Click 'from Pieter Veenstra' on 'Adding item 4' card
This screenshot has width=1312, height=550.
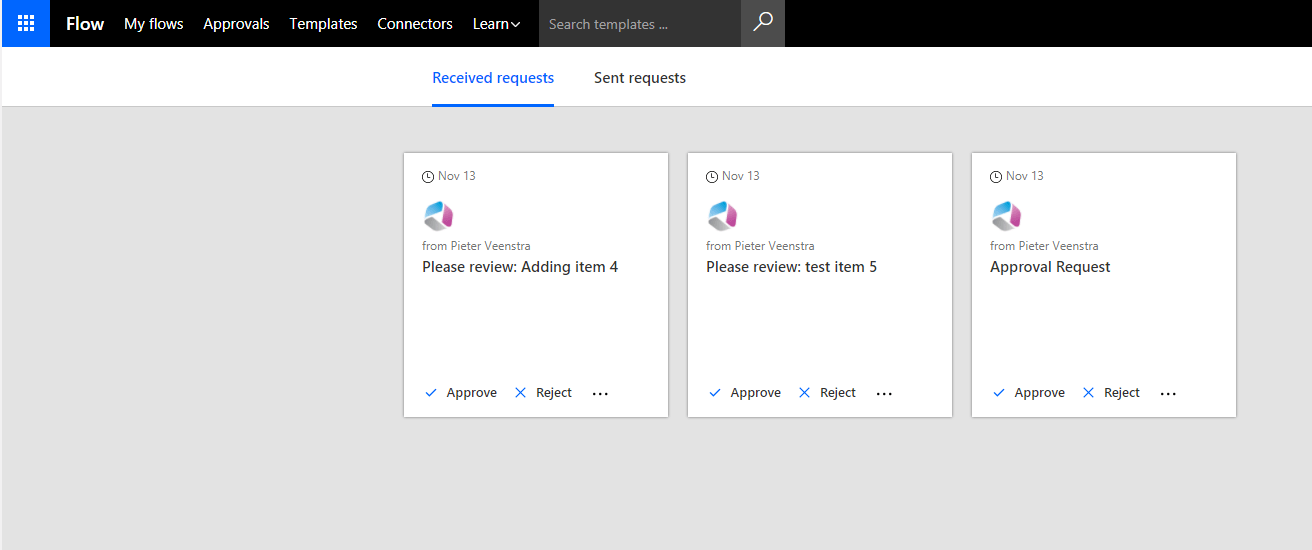pos(476,246)
